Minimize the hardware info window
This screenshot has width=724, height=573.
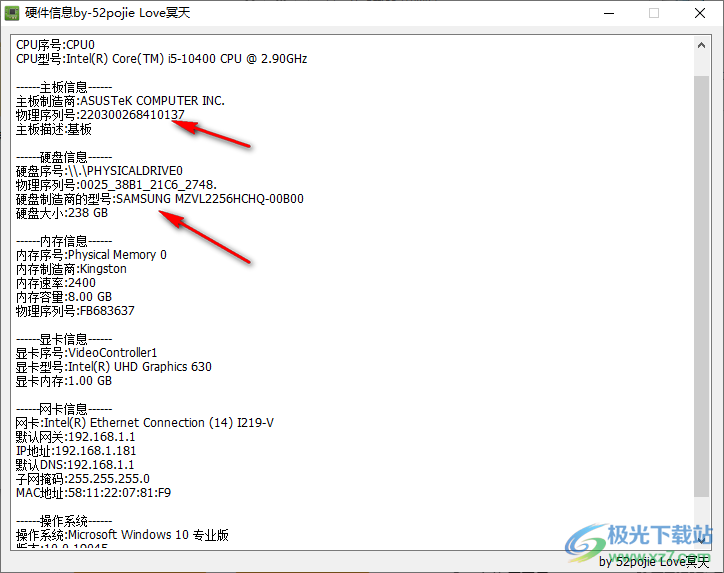coord(609,13)
